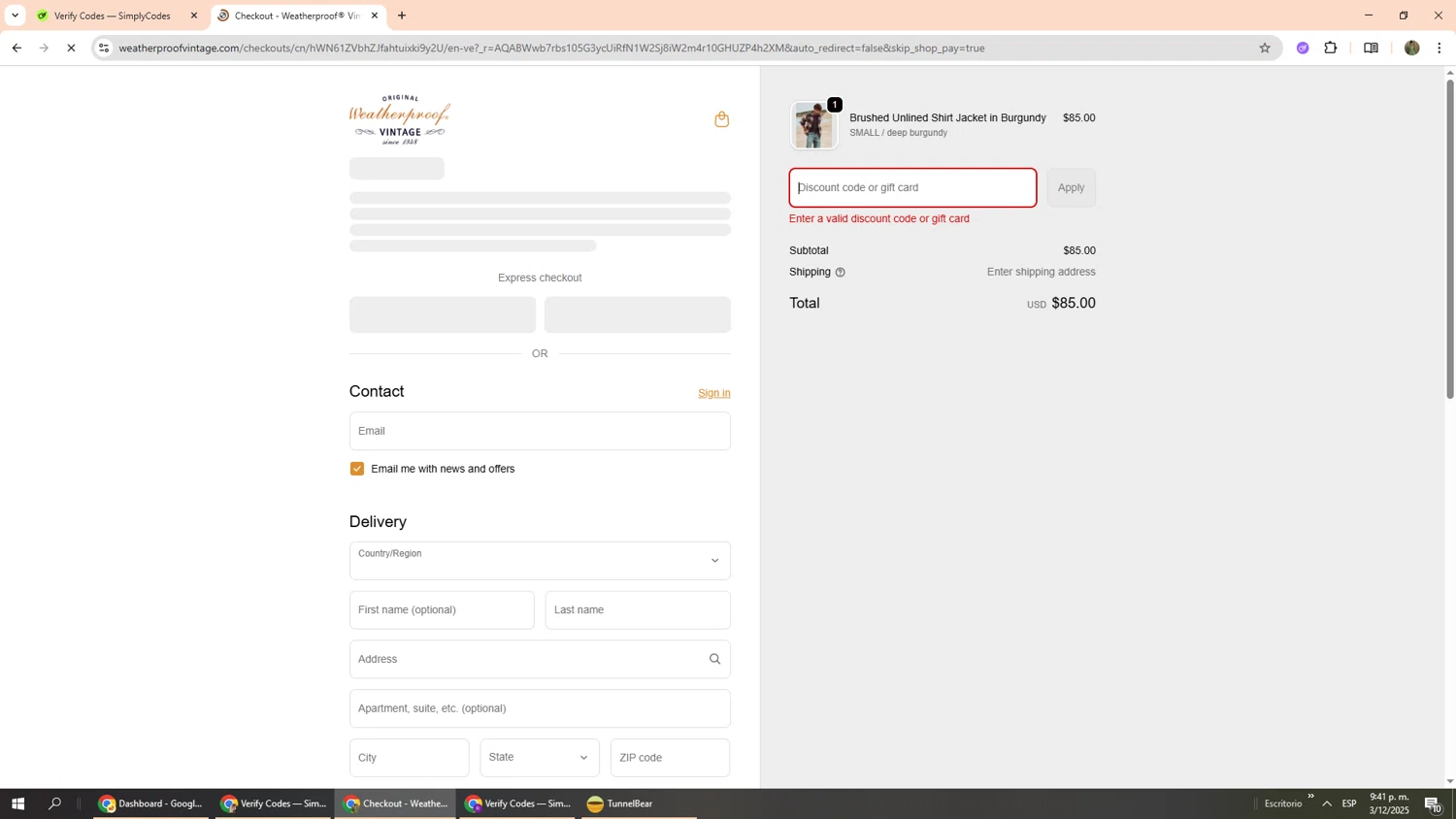This screenshot has height=819, width=1456.
Task: Expand the Country/Region dropdown
Action: coord(540,561)
